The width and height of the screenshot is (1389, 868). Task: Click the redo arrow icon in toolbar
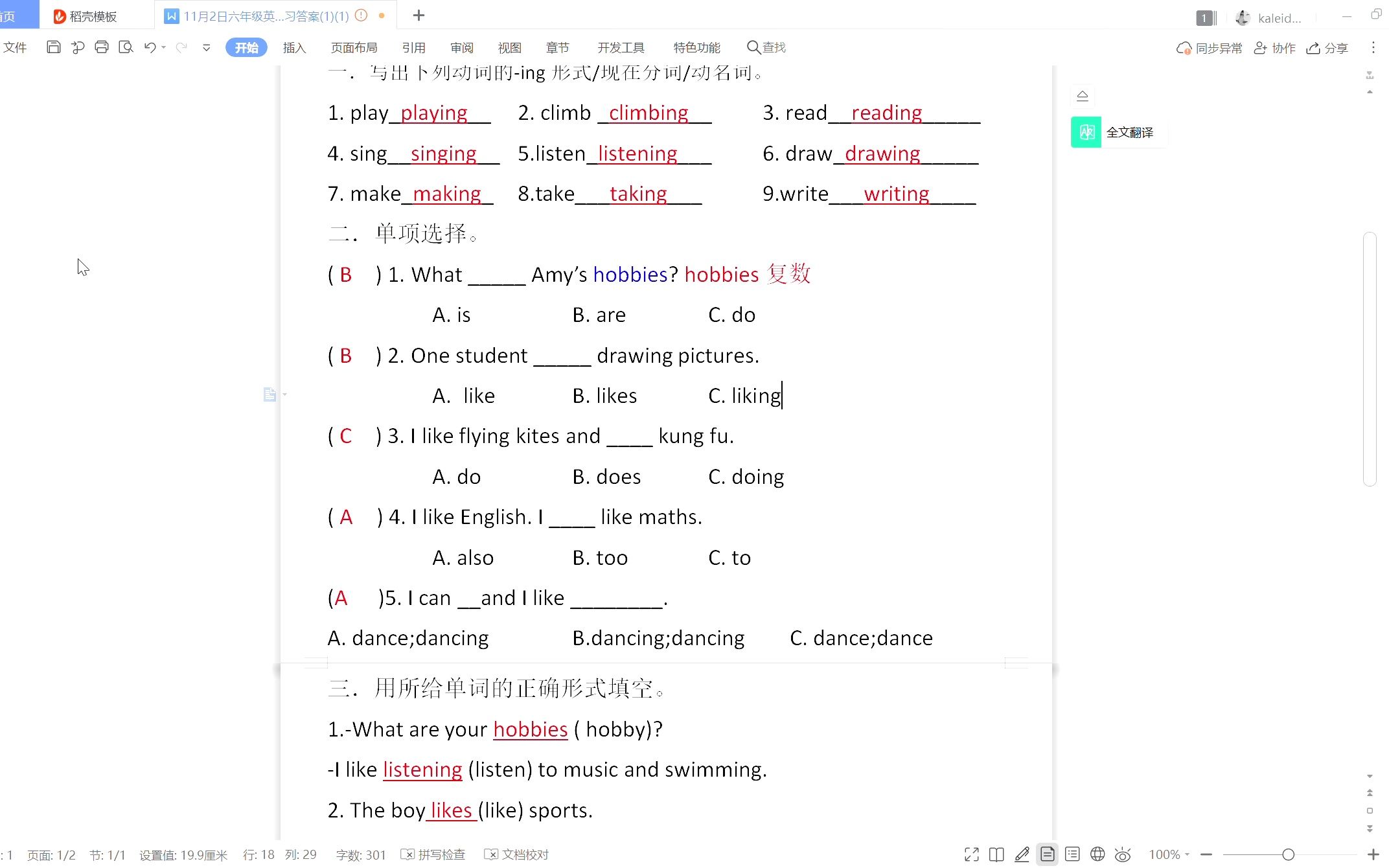coord(182,47)
